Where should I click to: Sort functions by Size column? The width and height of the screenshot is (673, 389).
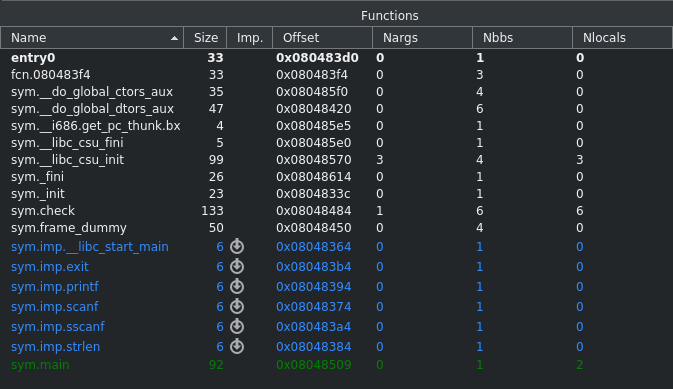pos(205,38)
